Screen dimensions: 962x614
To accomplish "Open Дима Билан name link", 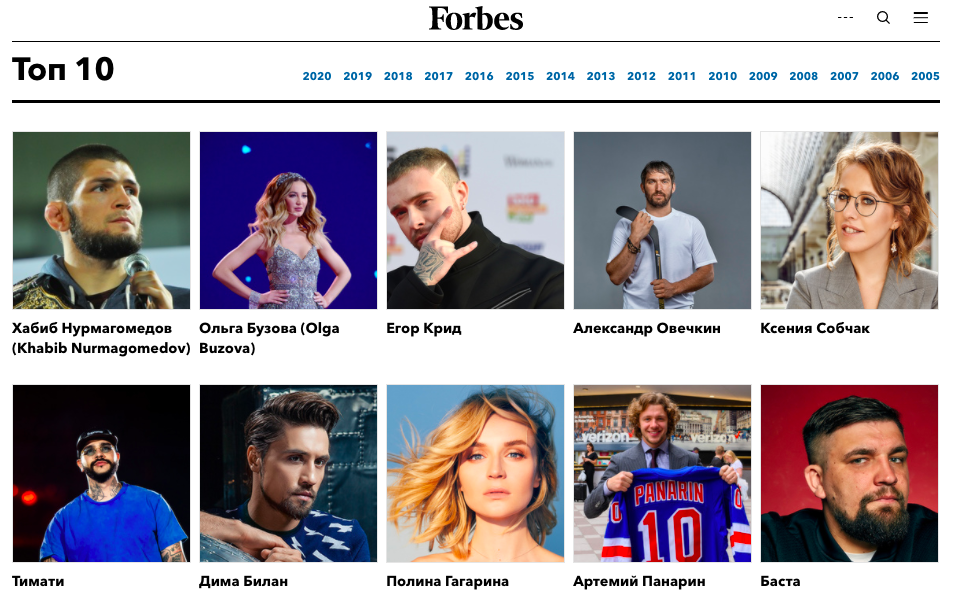I will pos(244,581).
